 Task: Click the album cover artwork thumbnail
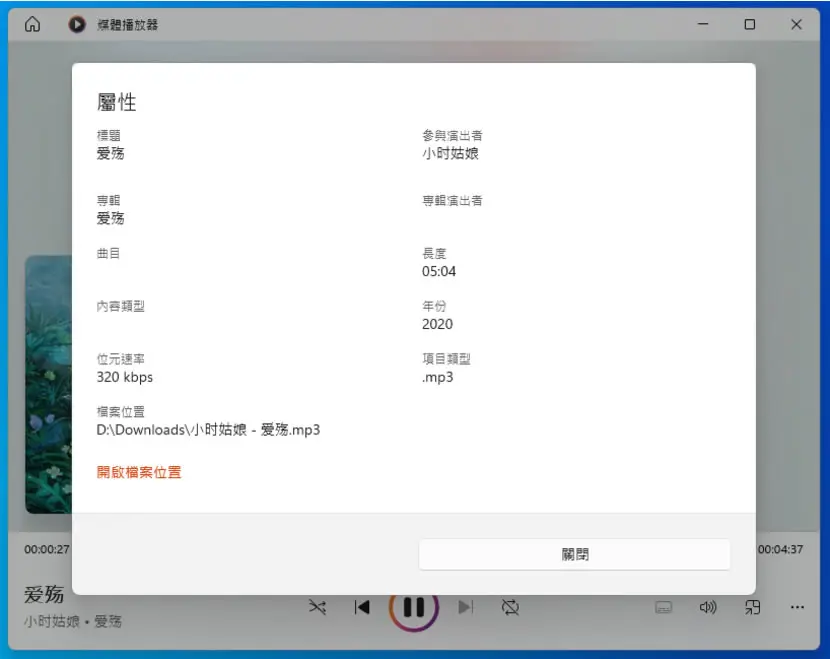pos(48,384)
